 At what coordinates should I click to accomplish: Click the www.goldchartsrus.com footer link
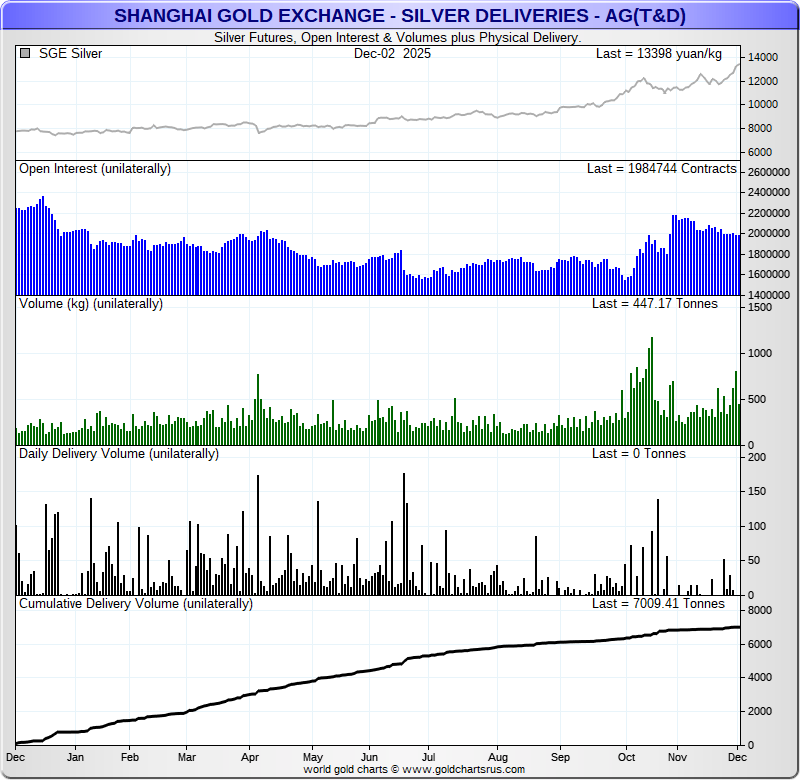463,769
